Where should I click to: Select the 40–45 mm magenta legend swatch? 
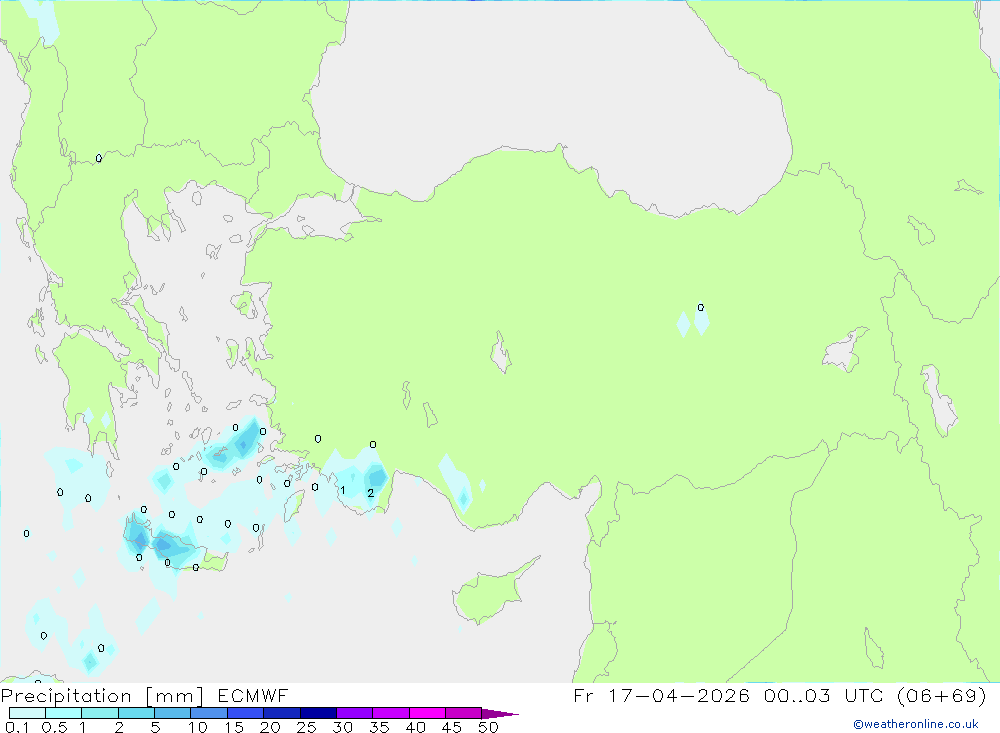click(x=427, y=713)
